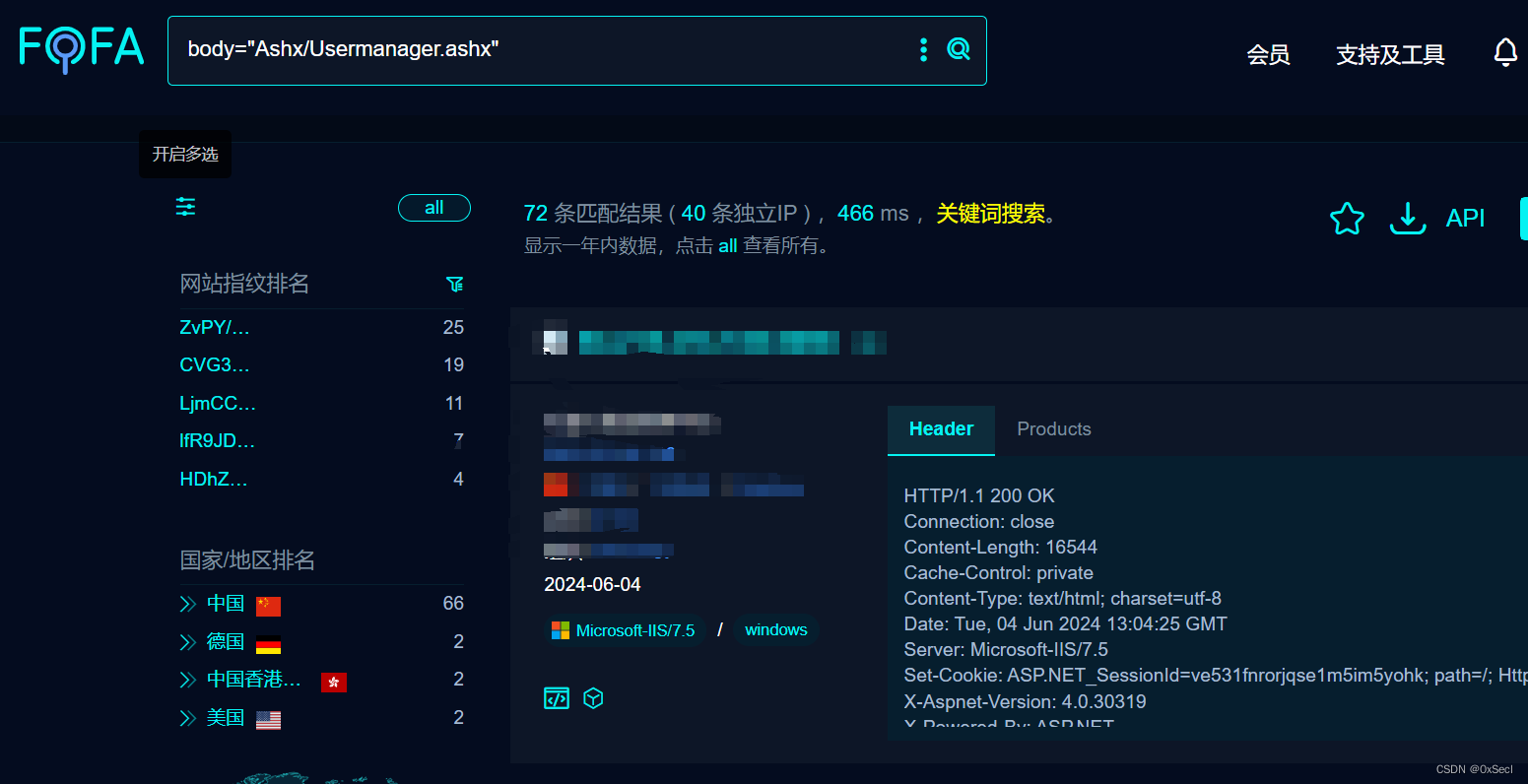Star this search query as a favorite

[1347, 219]
